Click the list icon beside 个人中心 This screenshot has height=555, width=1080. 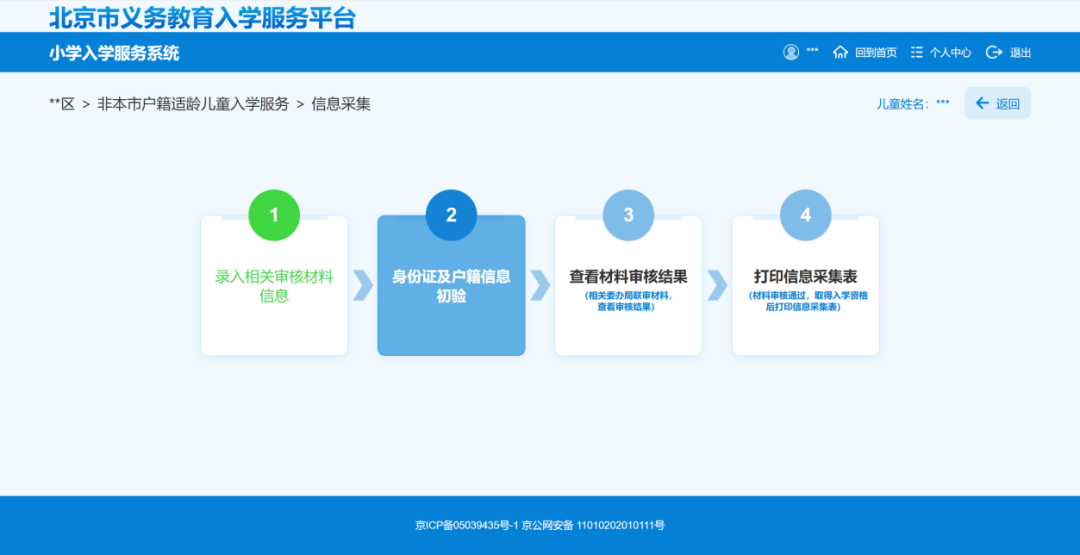916,52
